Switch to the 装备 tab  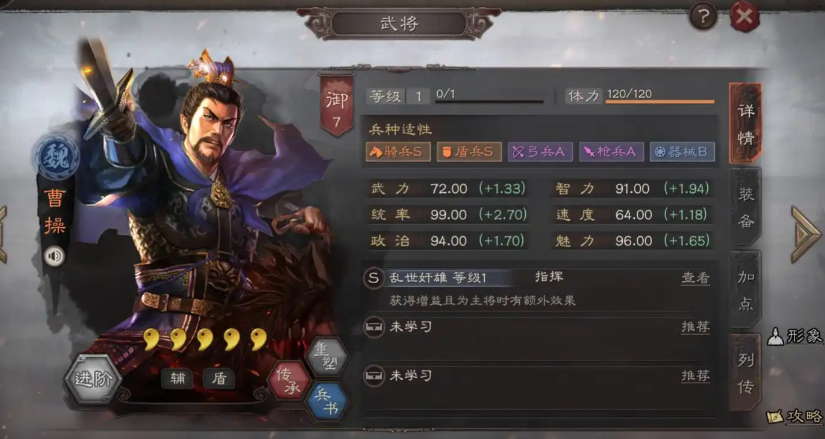[746, 207]
